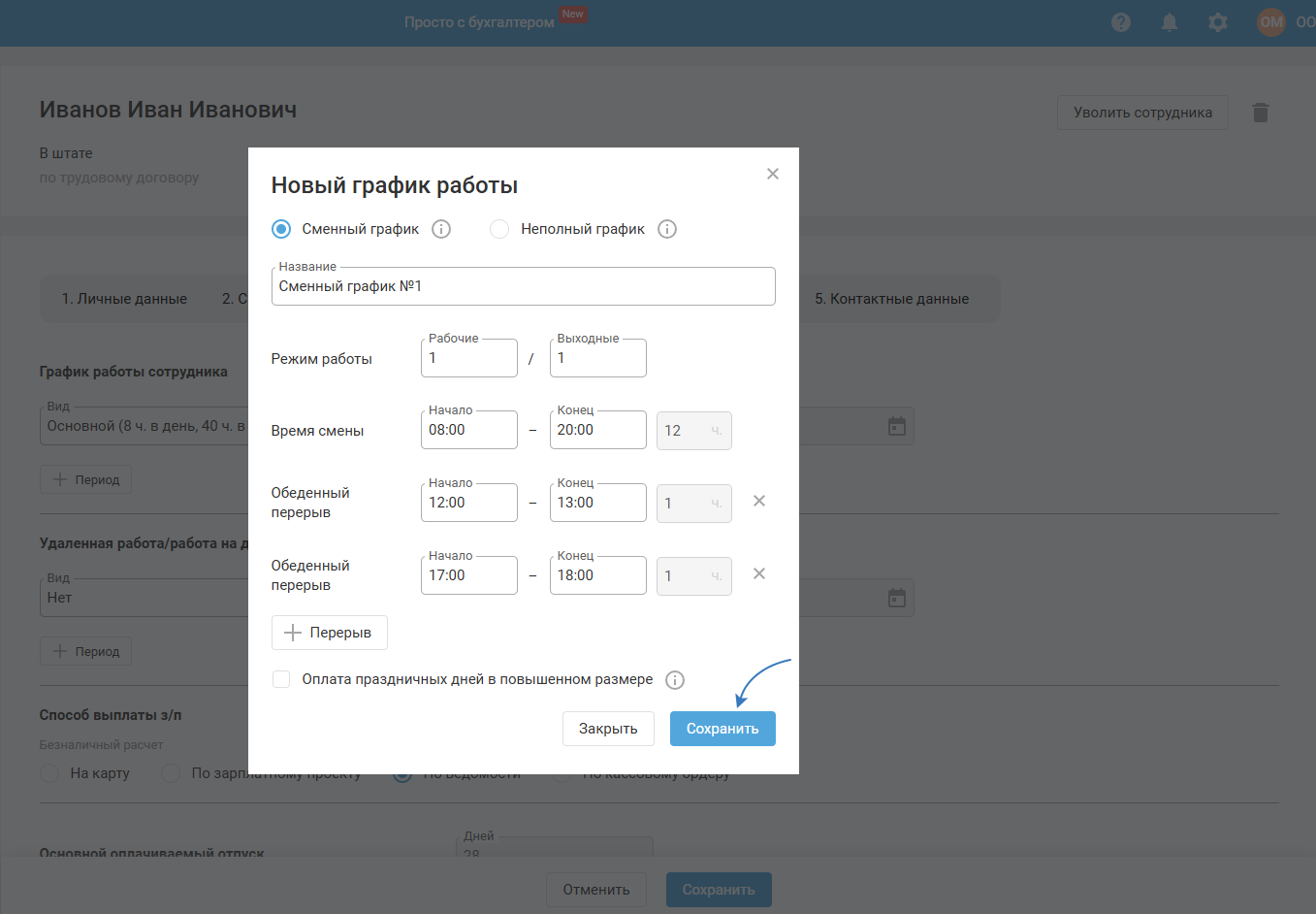Enable Оплата праздничных дней в повышенном размере
Screen dimensions: 1316x914
[281, 679]
